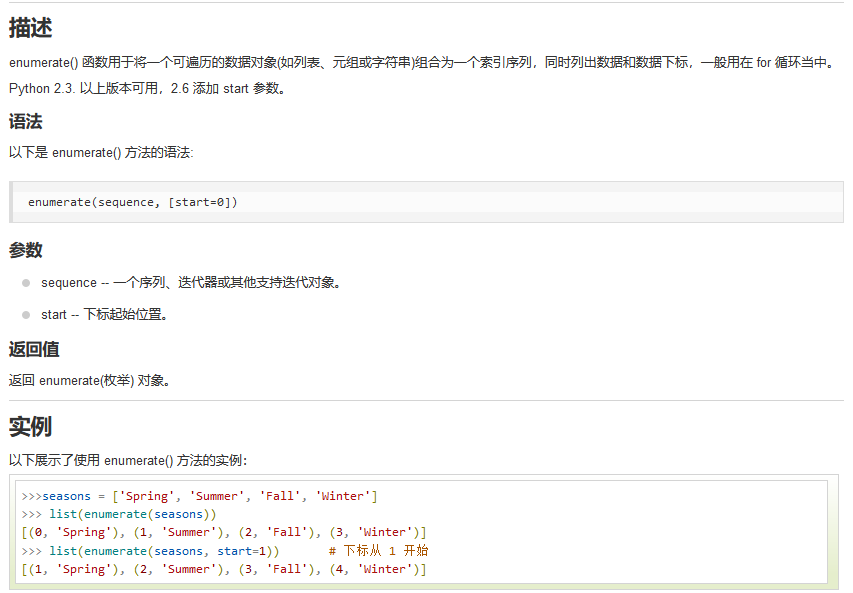
Task: Click the comment 下标从 1 开始
Action: pyautogui.click(x=382, y=550)
